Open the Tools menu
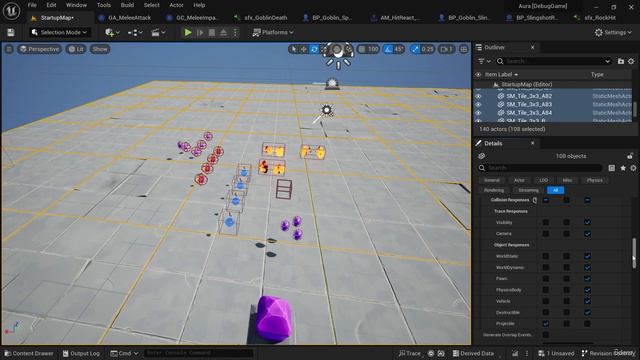The height and width of the screenshot is (360, 640). [104, 5]
